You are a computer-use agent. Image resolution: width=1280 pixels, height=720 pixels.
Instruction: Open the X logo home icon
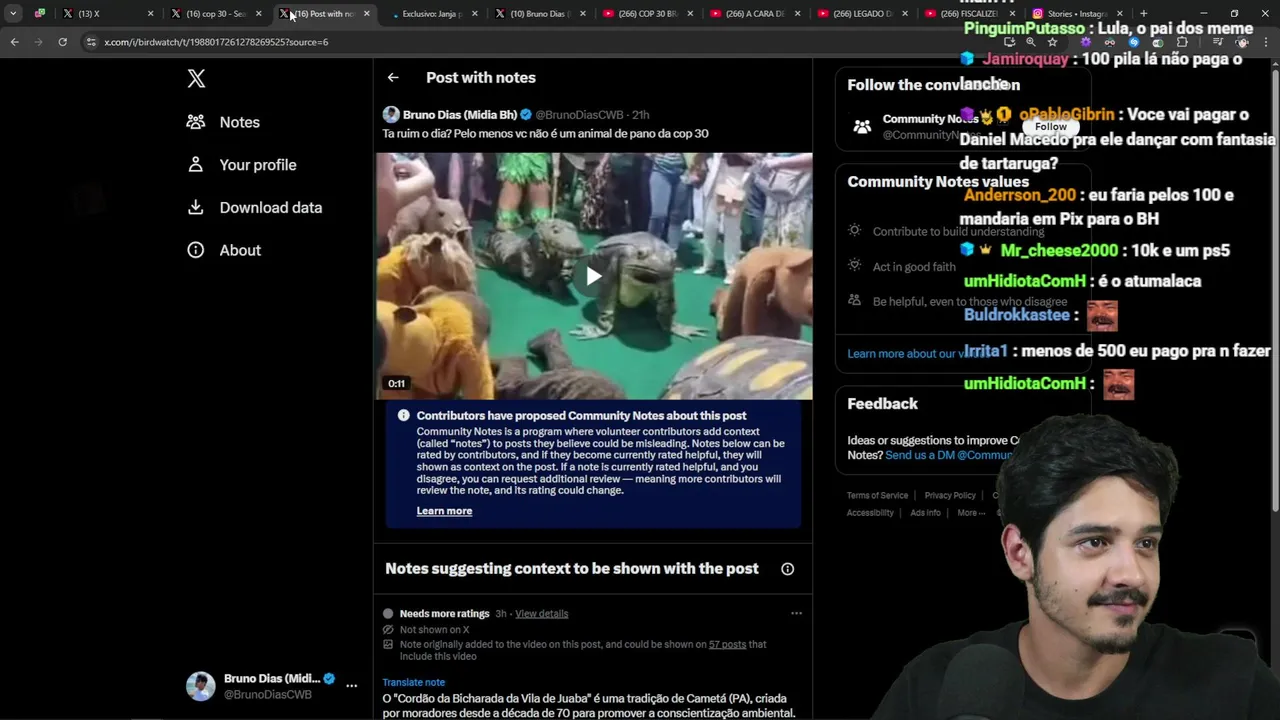click(x=196, y=79)
